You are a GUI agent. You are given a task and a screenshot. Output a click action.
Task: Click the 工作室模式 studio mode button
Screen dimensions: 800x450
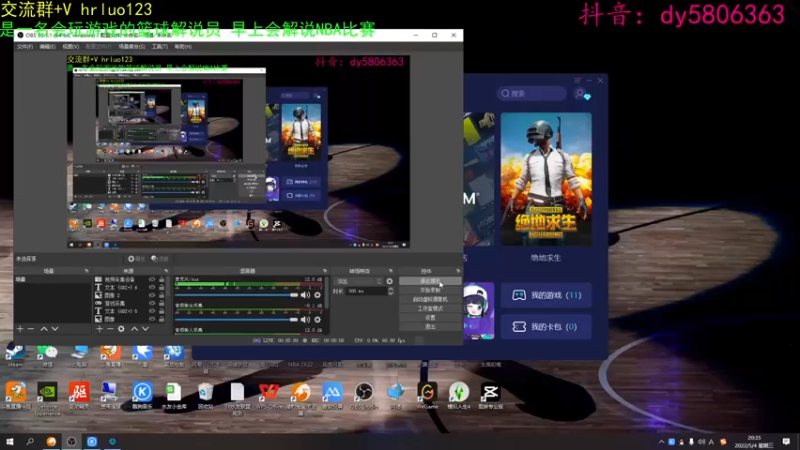(430, 309)
